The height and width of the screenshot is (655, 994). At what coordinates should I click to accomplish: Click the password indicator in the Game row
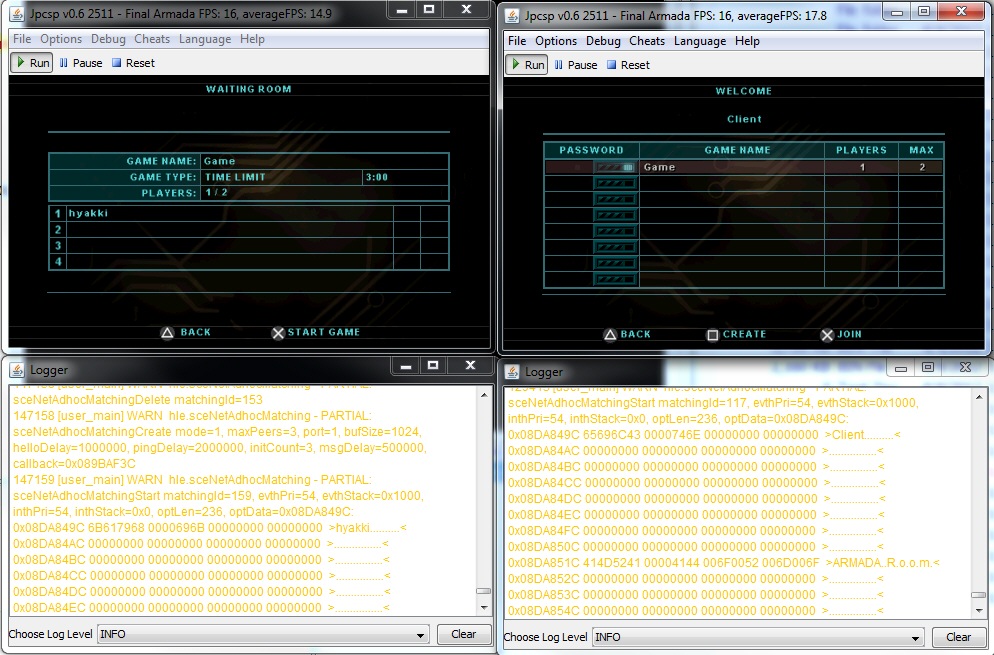pos(615,167)
